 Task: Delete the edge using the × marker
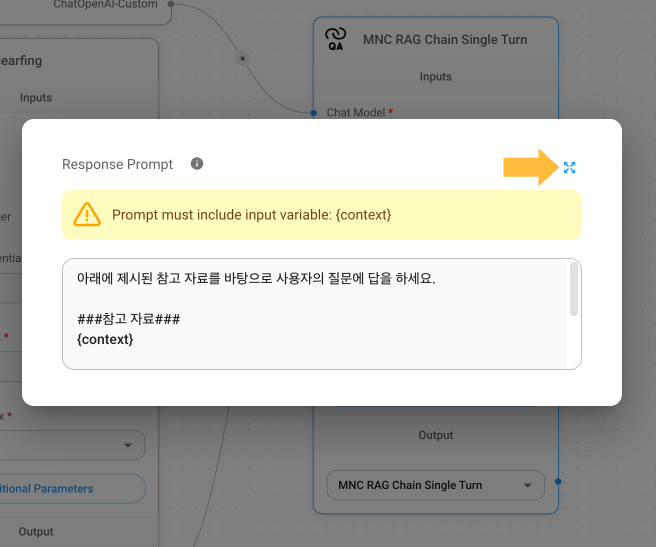pyautogui.click(x=241, y=59)
